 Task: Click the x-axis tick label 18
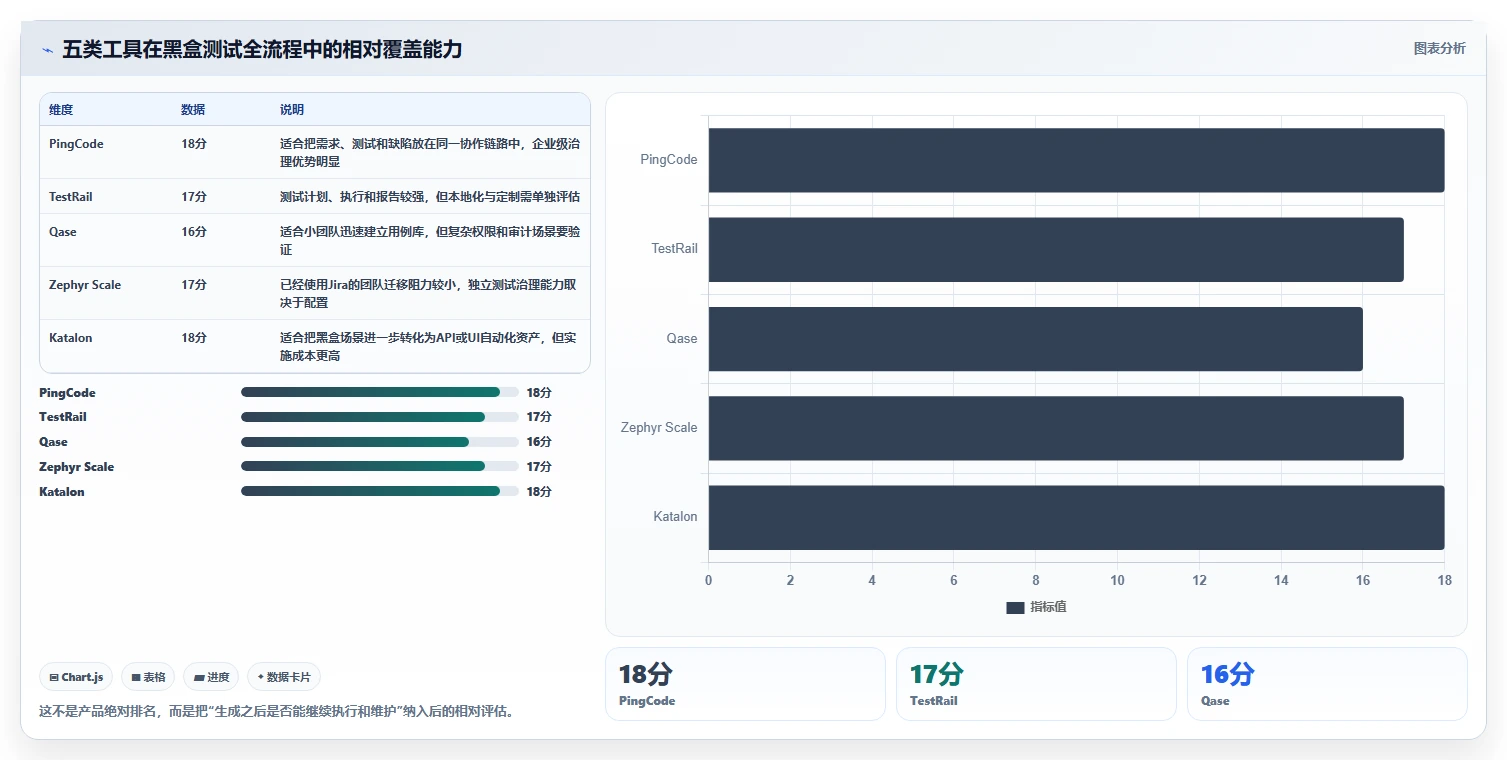[1443, 581]
